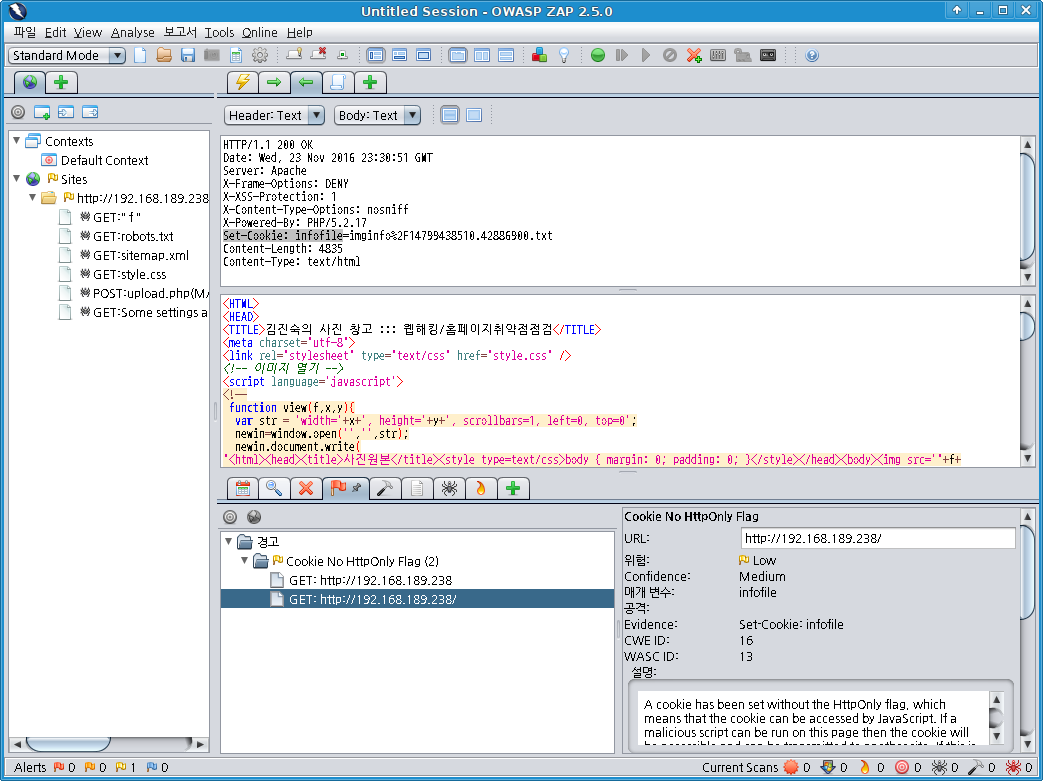The width and height of the screenshot is (1043, 781).
Task: Select Default Context in tree
Action: (x=104, y=160)
